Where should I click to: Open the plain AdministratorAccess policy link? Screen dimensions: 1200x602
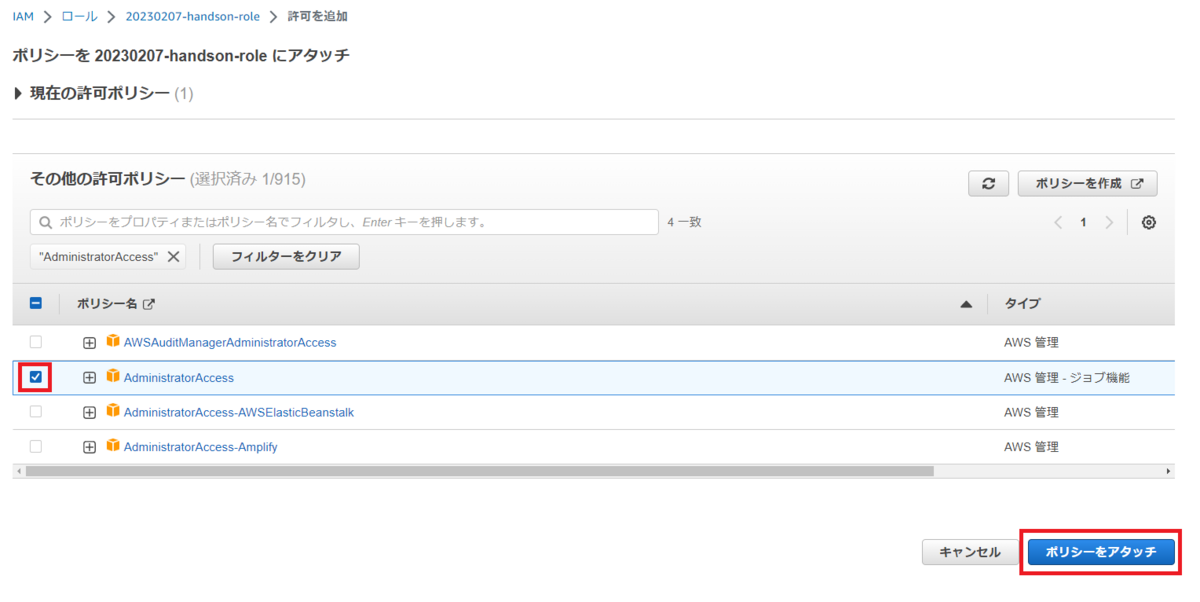(x=179, y=377)
